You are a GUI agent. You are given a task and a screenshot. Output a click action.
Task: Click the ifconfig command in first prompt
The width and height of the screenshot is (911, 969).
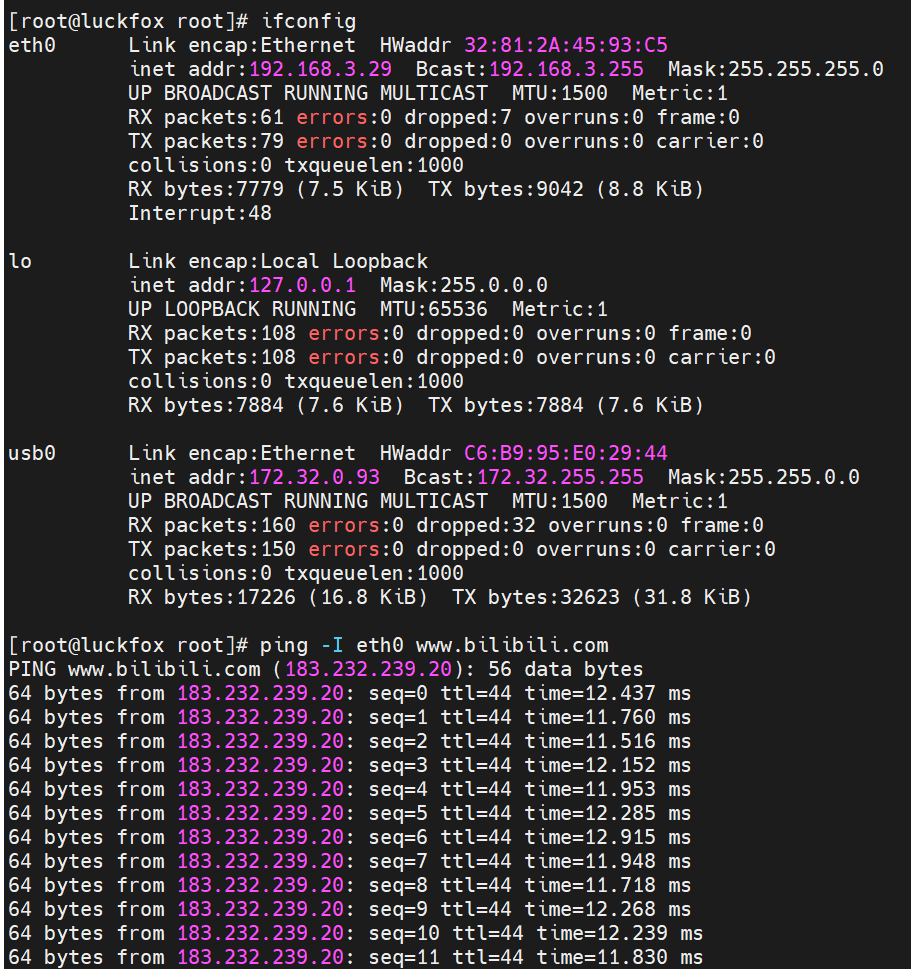pyautogui.click(x=308, y=21)
